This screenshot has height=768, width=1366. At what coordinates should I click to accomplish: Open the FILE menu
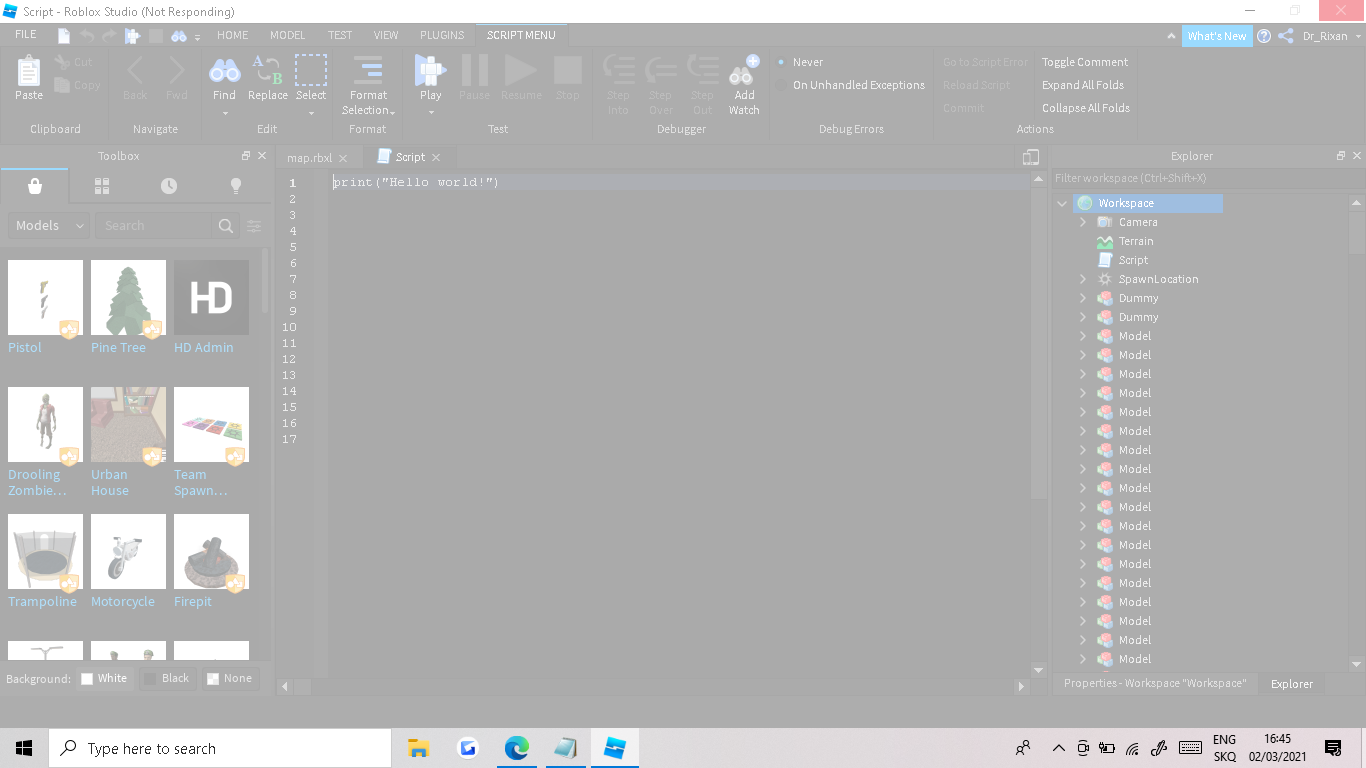click(26, 35)
